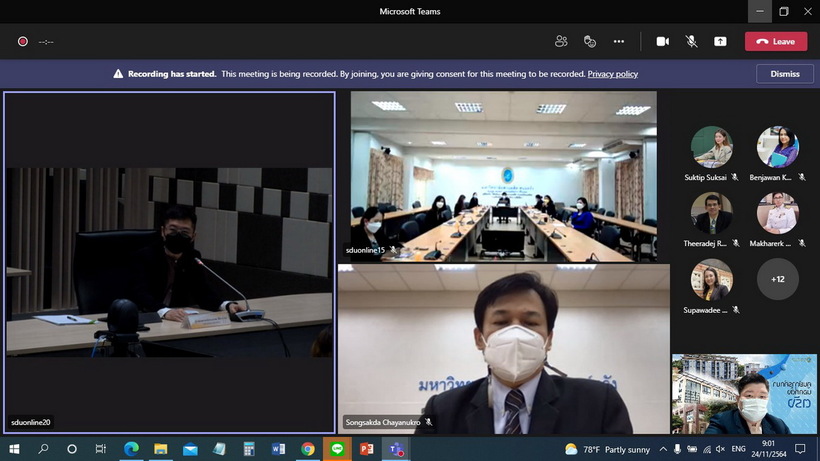Click the recording warning triangle icon
Image resolution: width=820 pixels, height=461 pixels.
[118, 74]
